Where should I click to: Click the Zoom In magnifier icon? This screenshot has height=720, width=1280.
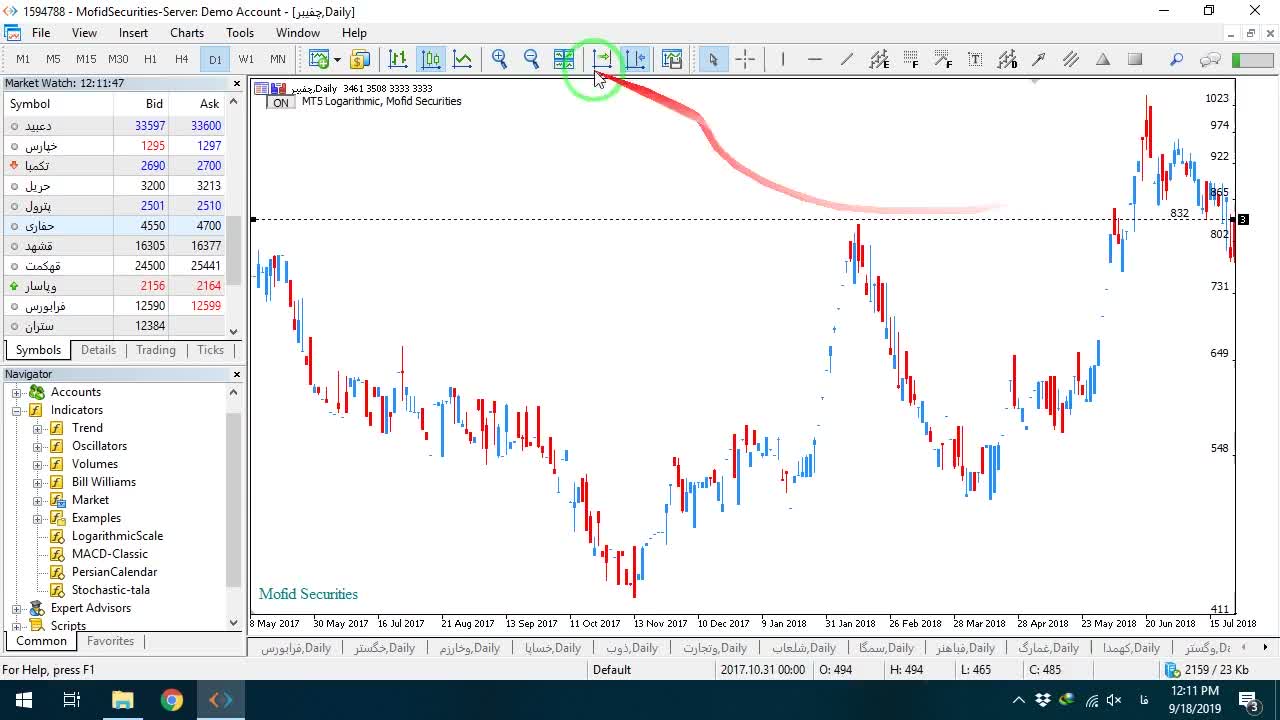pyautogui.click(x=499, y=59)
